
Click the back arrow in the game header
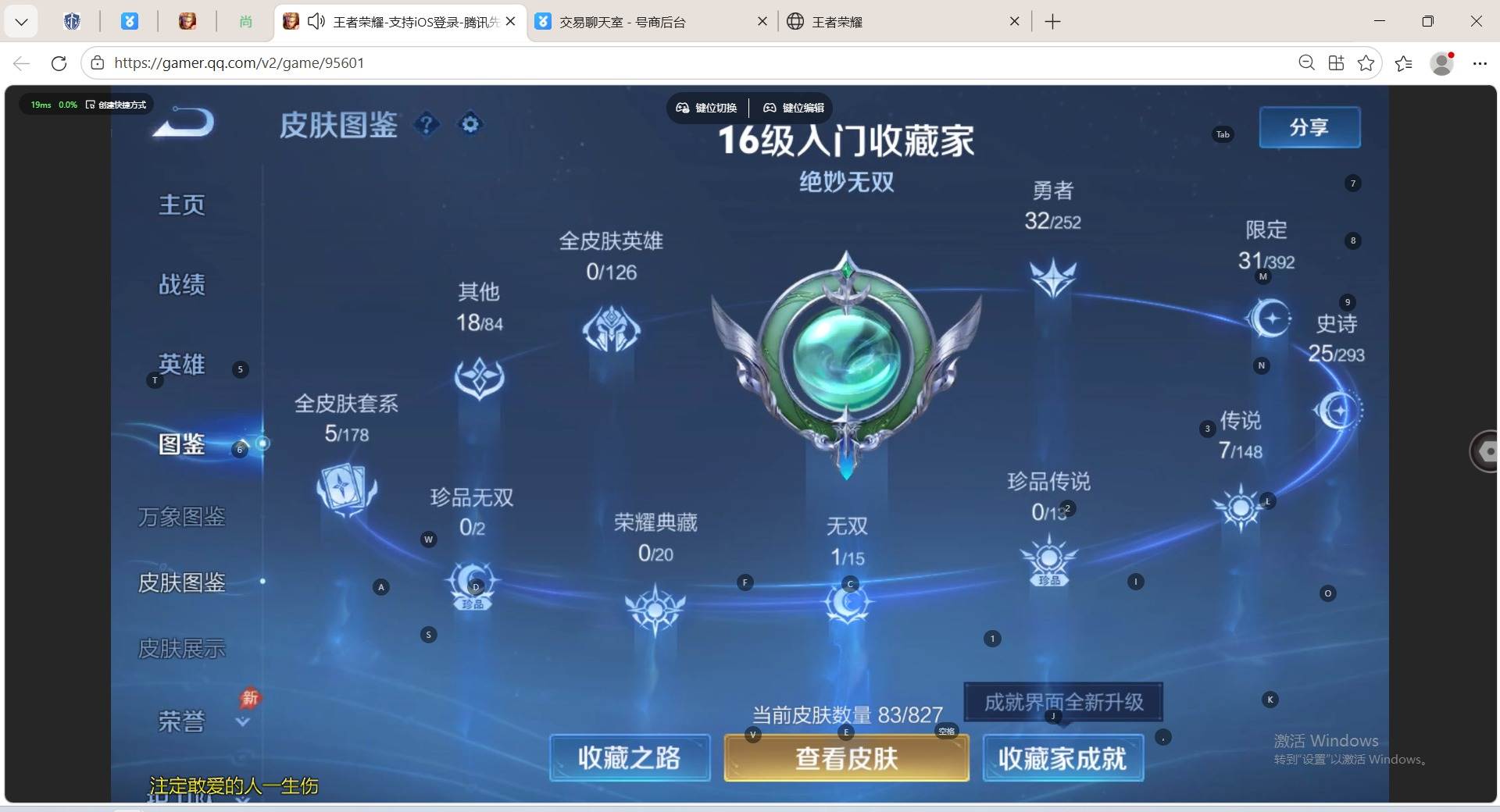click(x=184, y=123)
